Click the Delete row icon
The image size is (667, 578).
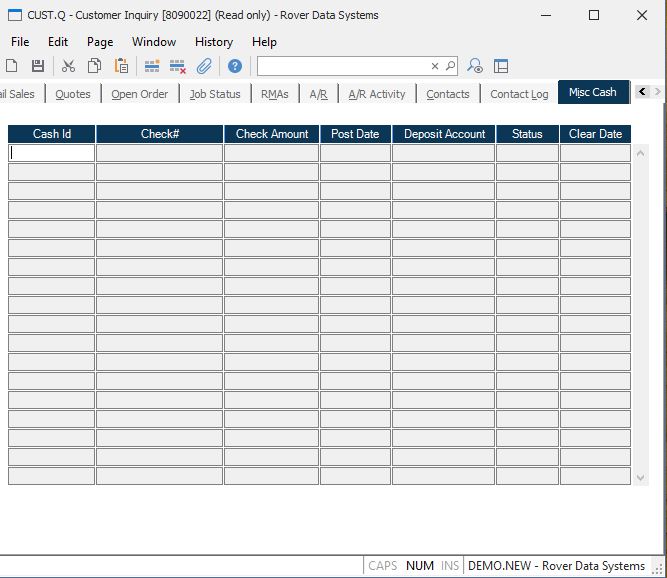click(178, 66)
